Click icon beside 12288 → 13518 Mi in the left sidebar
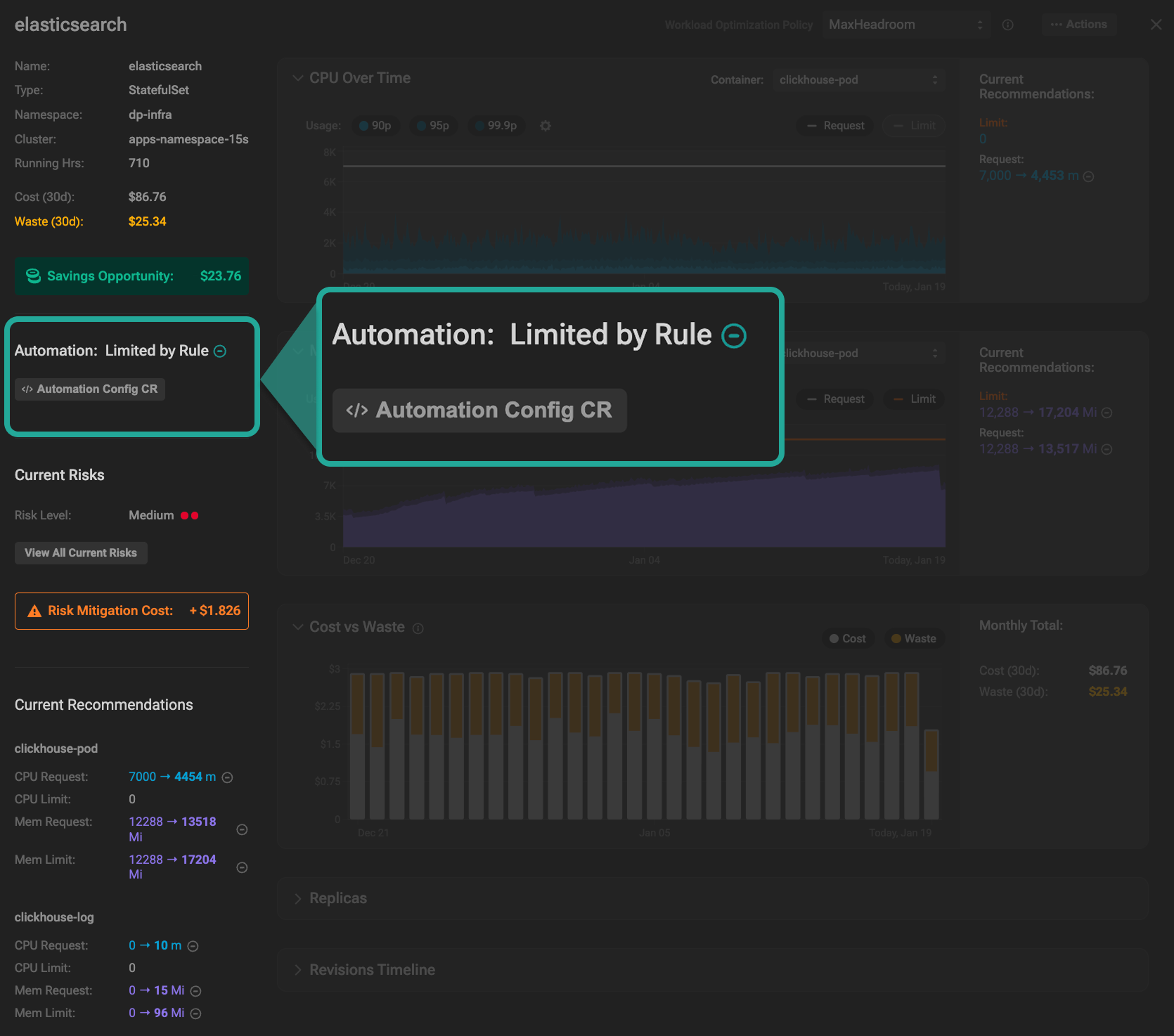 (242, 829)
